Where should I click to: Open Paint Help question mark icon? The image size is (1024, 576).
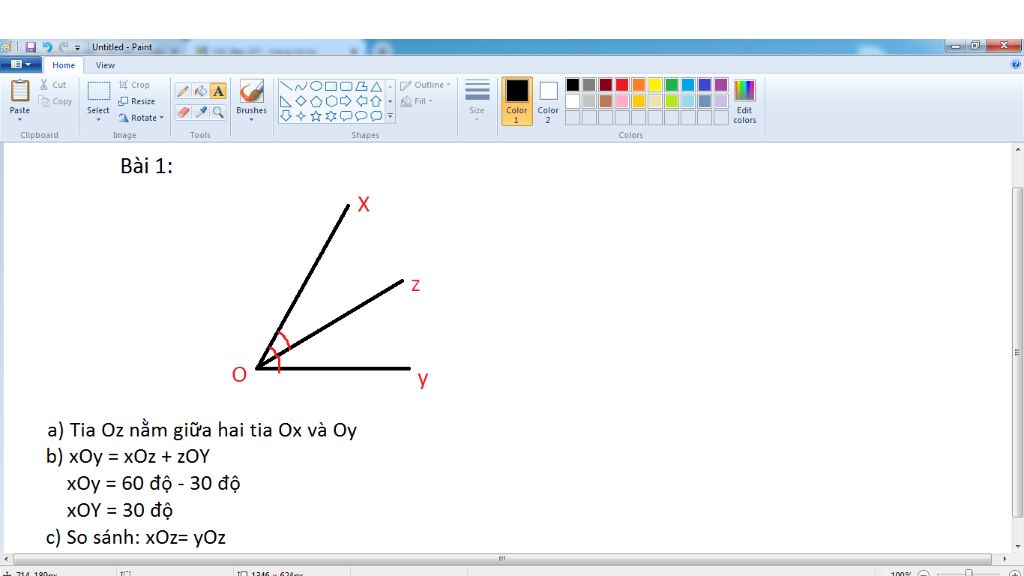pyautogui.click(x=1016, y=64)
